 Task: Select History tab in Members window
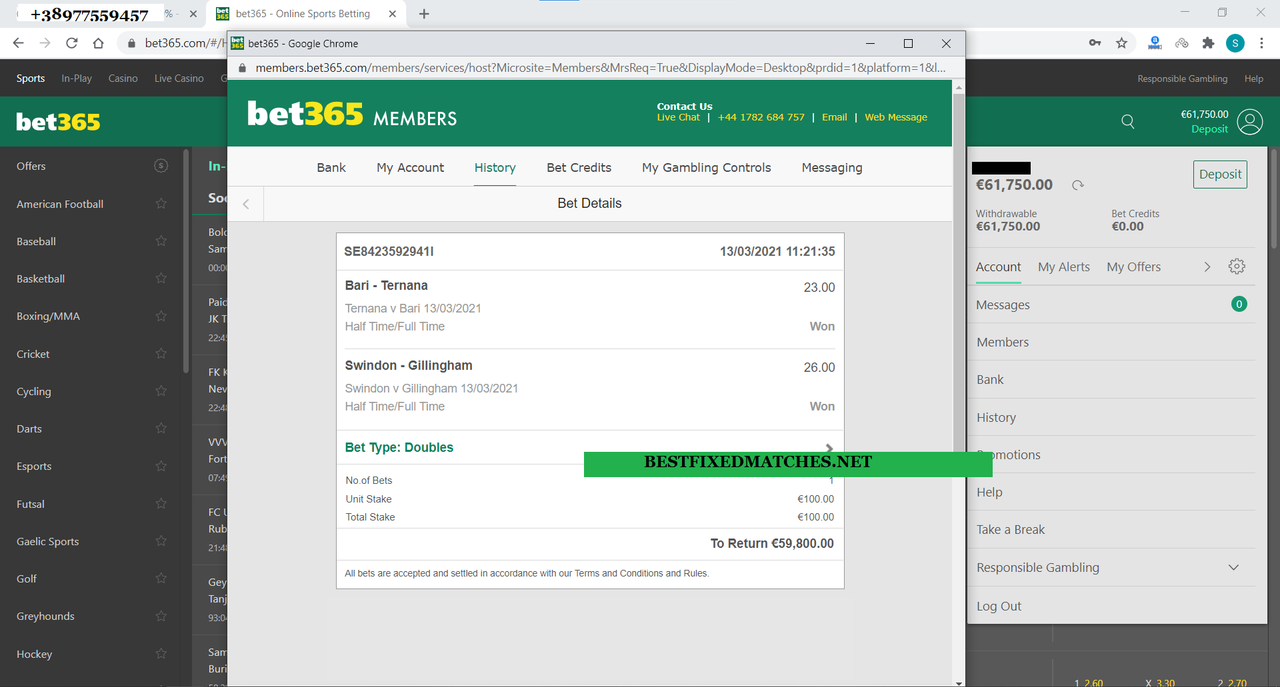coord(495,168)
